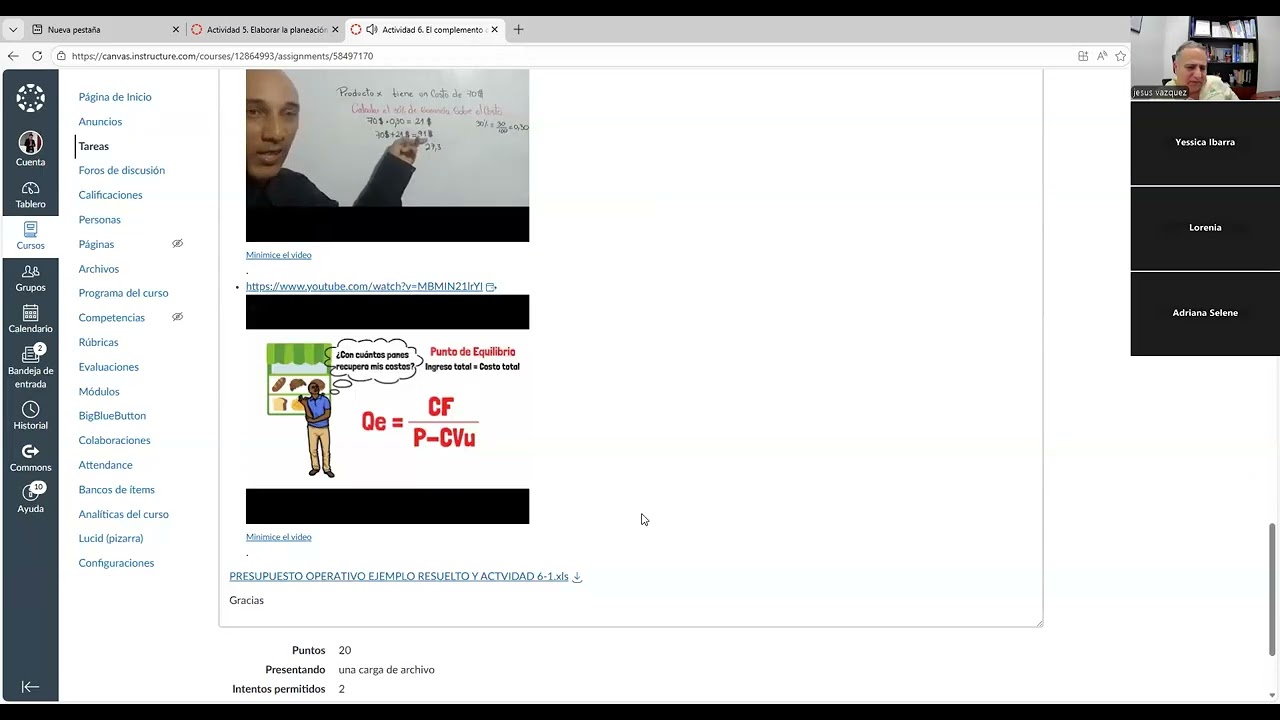Open Módulos in course menu

pyautogui.click(x=99, y=392)
